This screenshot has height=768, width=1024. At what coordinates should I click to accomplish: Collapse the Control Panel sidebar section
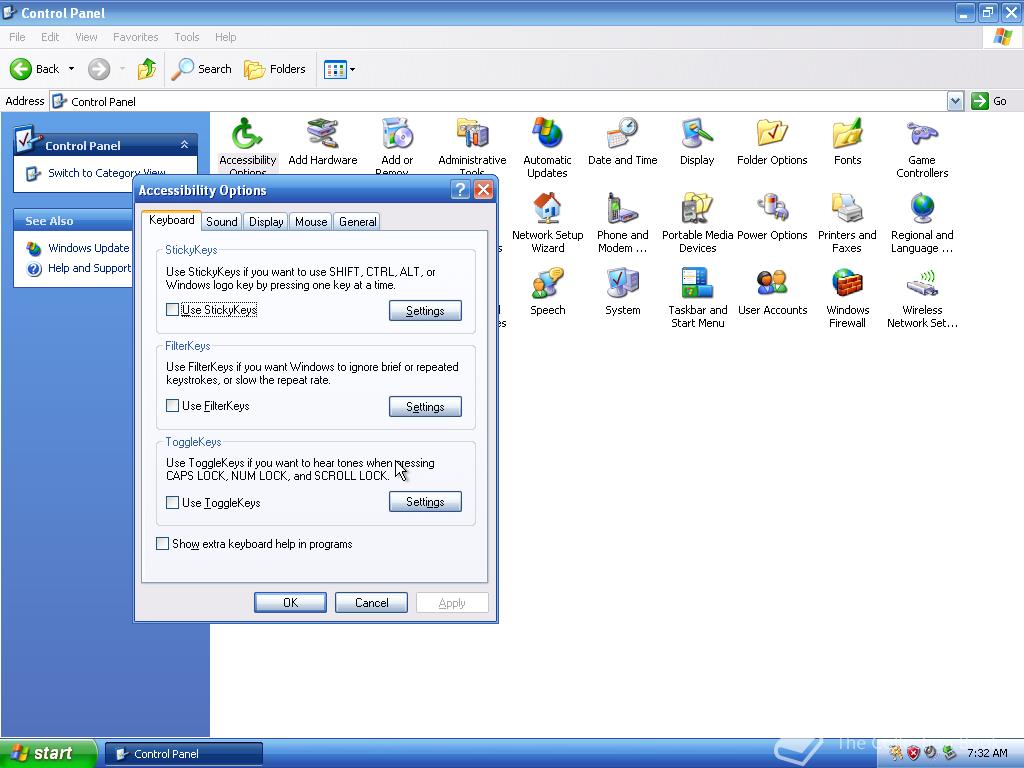pos(184,144)
